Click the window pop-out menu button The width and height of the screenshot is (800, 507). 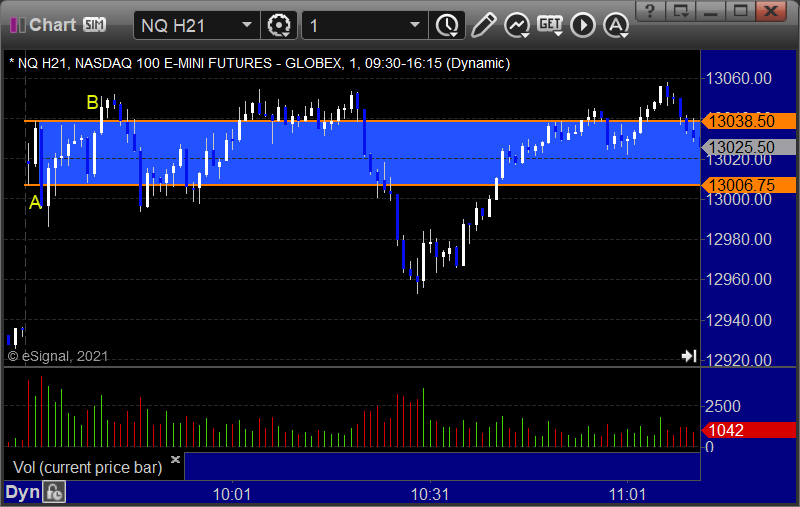pyautogui.click(x=681, y=10)
